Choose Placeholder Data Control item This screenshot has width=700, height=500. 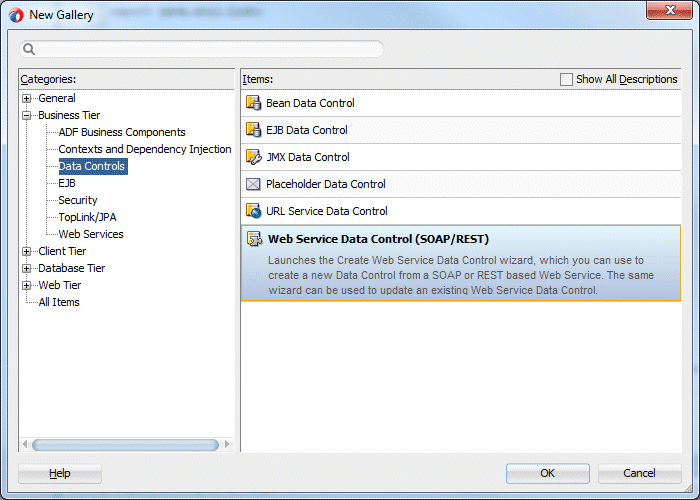click(461, 184)
